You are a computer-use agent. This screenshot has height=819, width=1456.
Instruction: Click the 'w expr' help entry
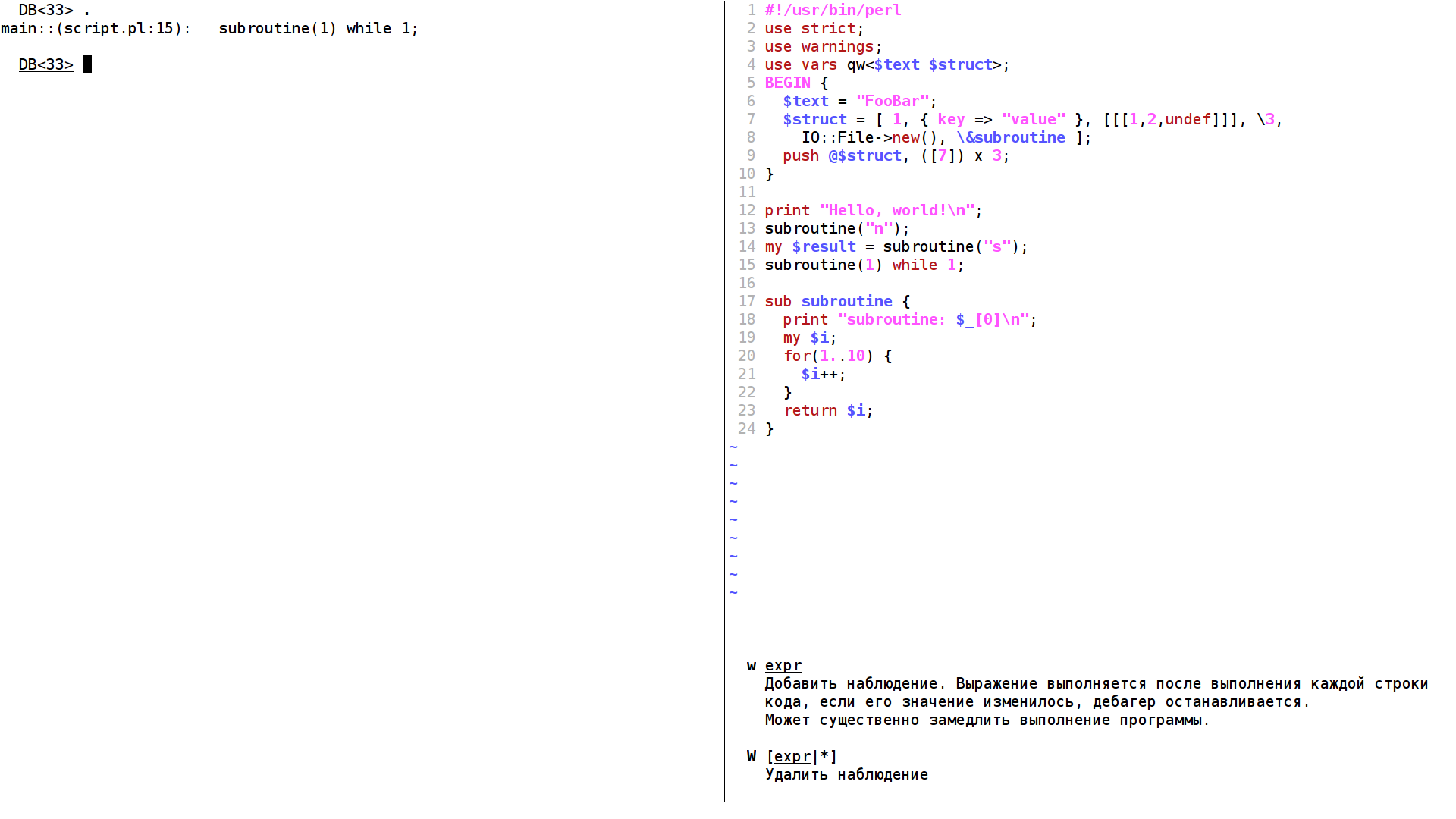click(x=774, y=665)
